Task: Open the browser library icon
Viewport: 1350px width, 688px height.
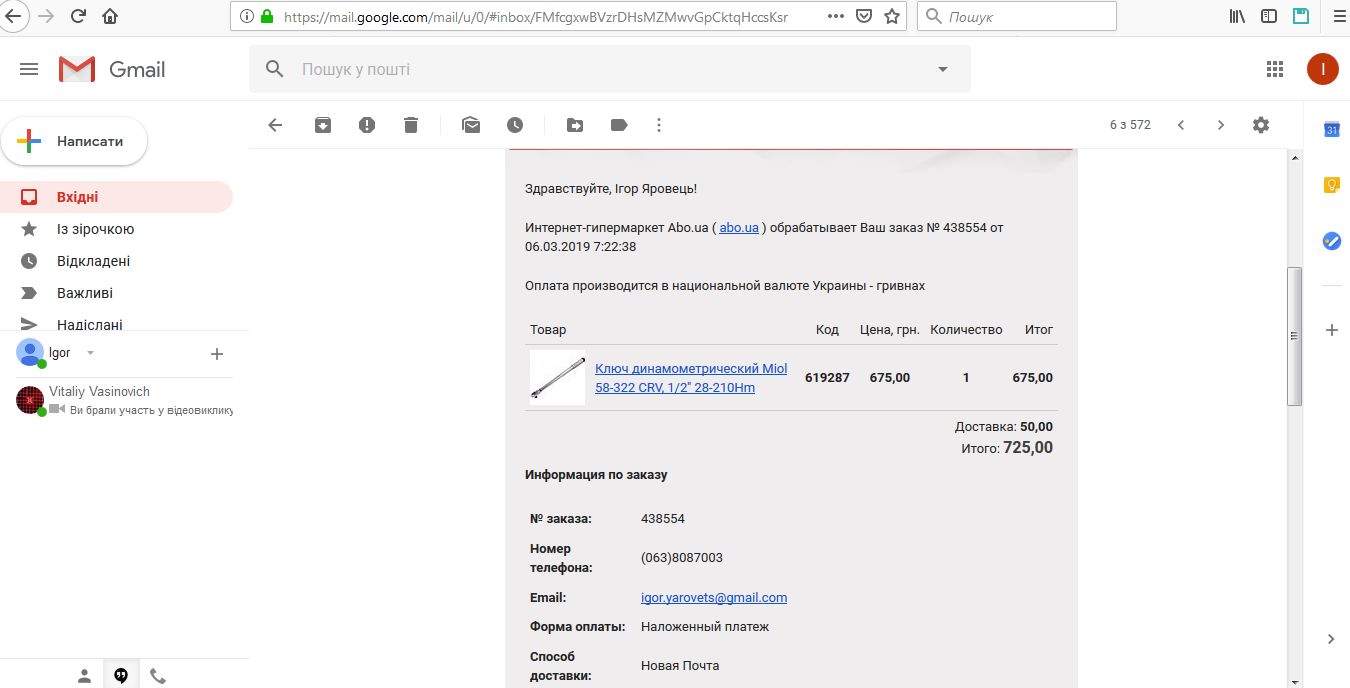Action: click(x=1237, y=16)
